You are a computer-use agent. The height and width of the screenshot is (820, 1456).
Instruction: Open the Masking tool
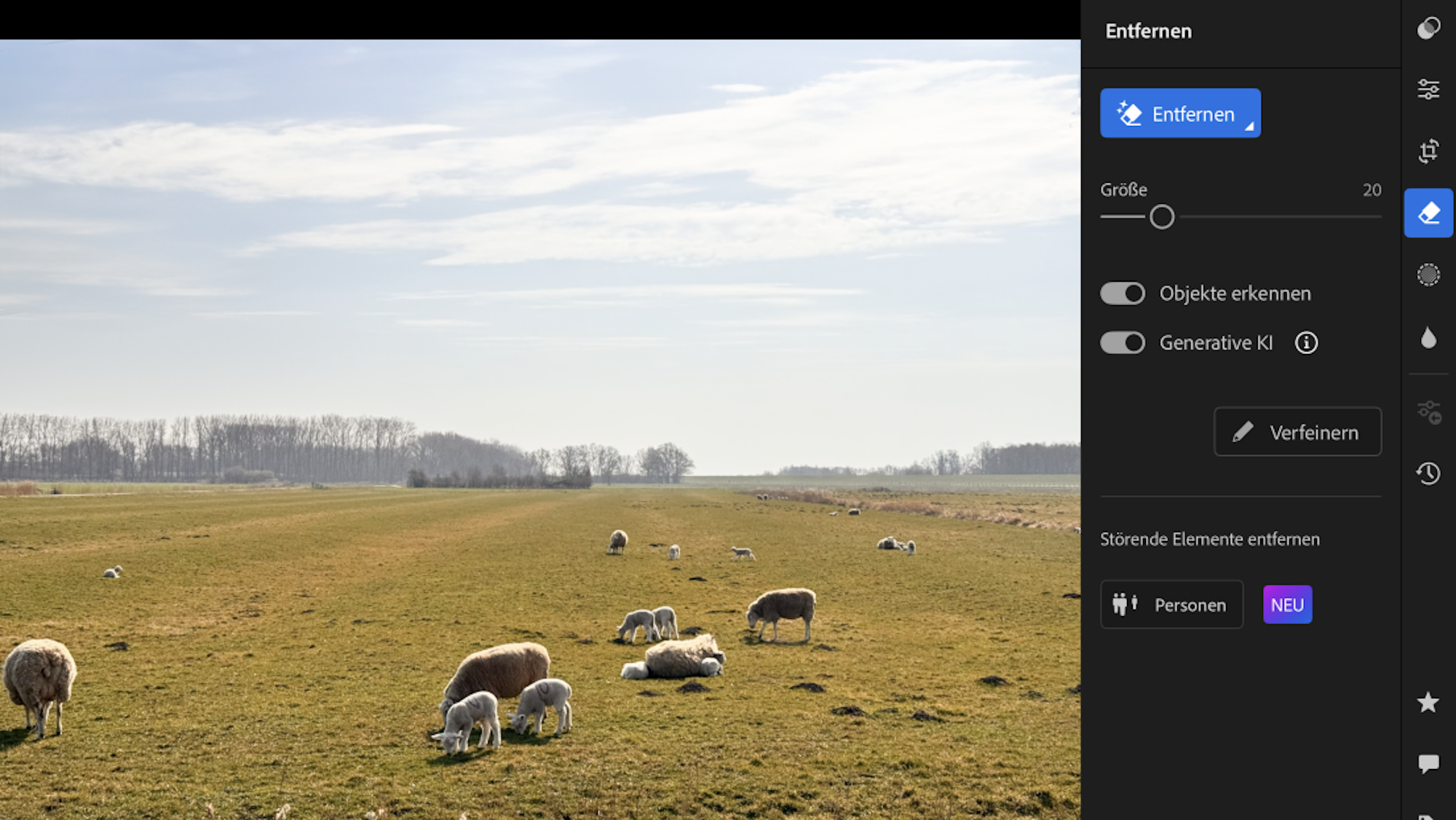coord(1428,275)
